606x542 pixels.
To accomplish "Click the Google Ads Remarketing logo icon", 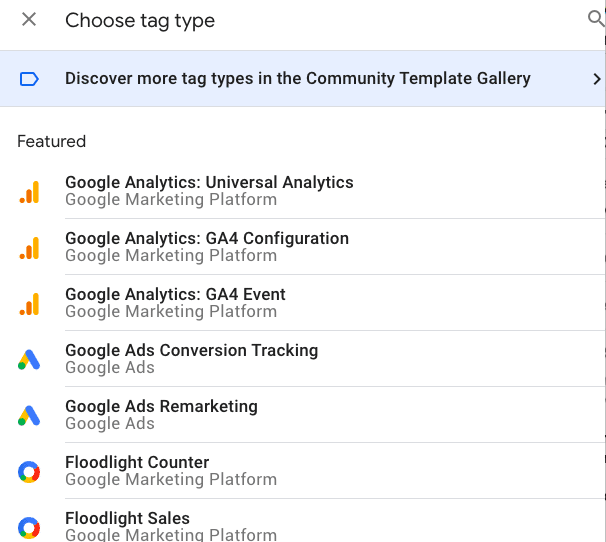I will (x=29, y=416).
